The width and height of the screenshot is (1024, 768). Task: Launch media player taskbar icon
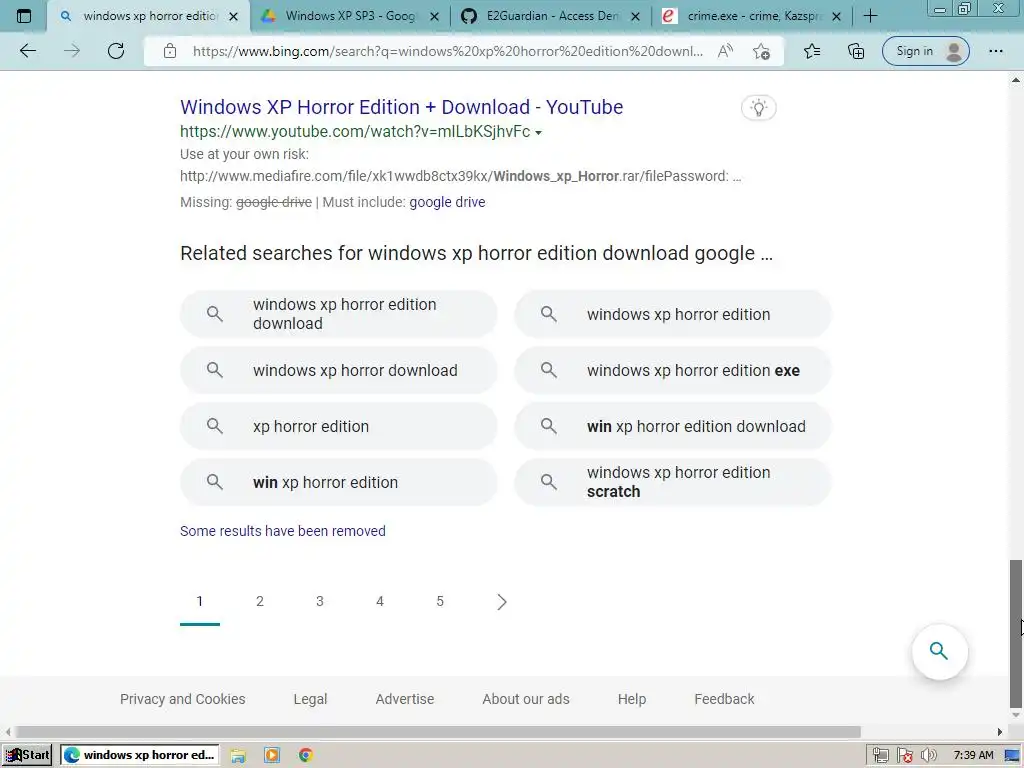272,755
